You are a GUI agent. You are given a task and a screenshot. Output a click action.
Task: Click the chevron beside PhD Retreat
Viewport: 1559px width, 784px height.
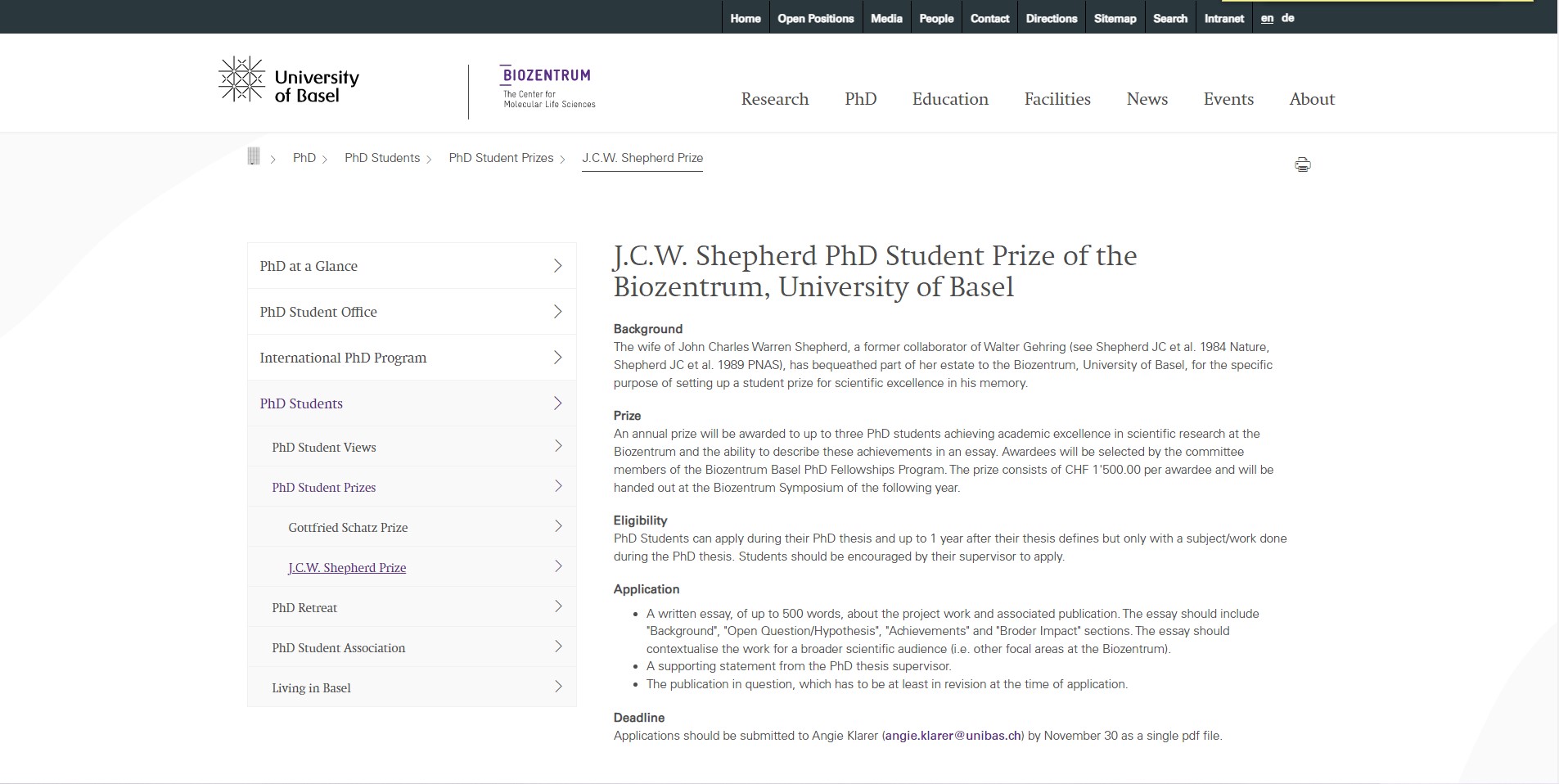(x=558, y=606)
